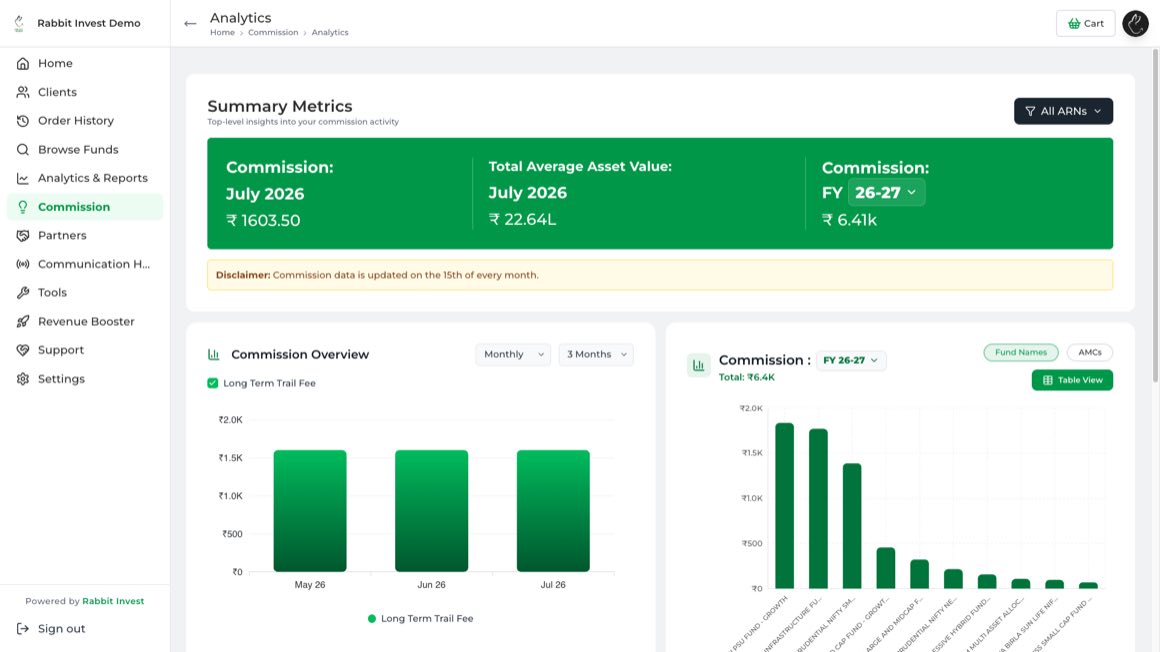
Task: Open the FY 26-27 dropdown in summary banner
Action: [886, 192]
